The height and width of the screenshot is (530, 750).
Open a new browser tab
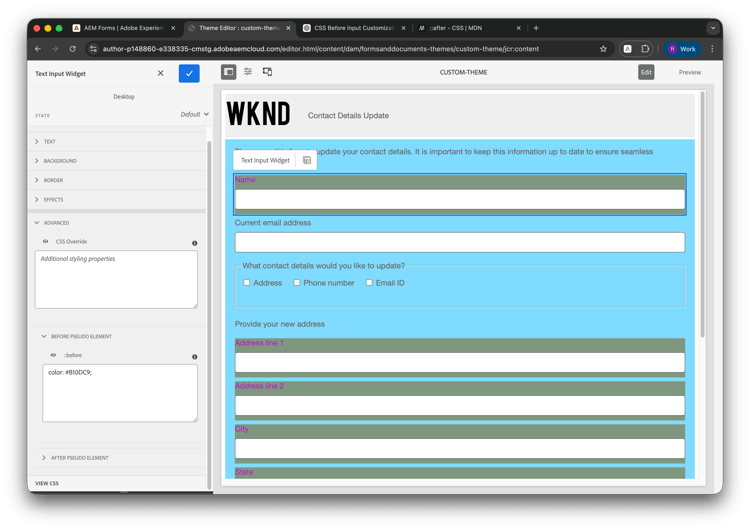click(x=536, y=28)
